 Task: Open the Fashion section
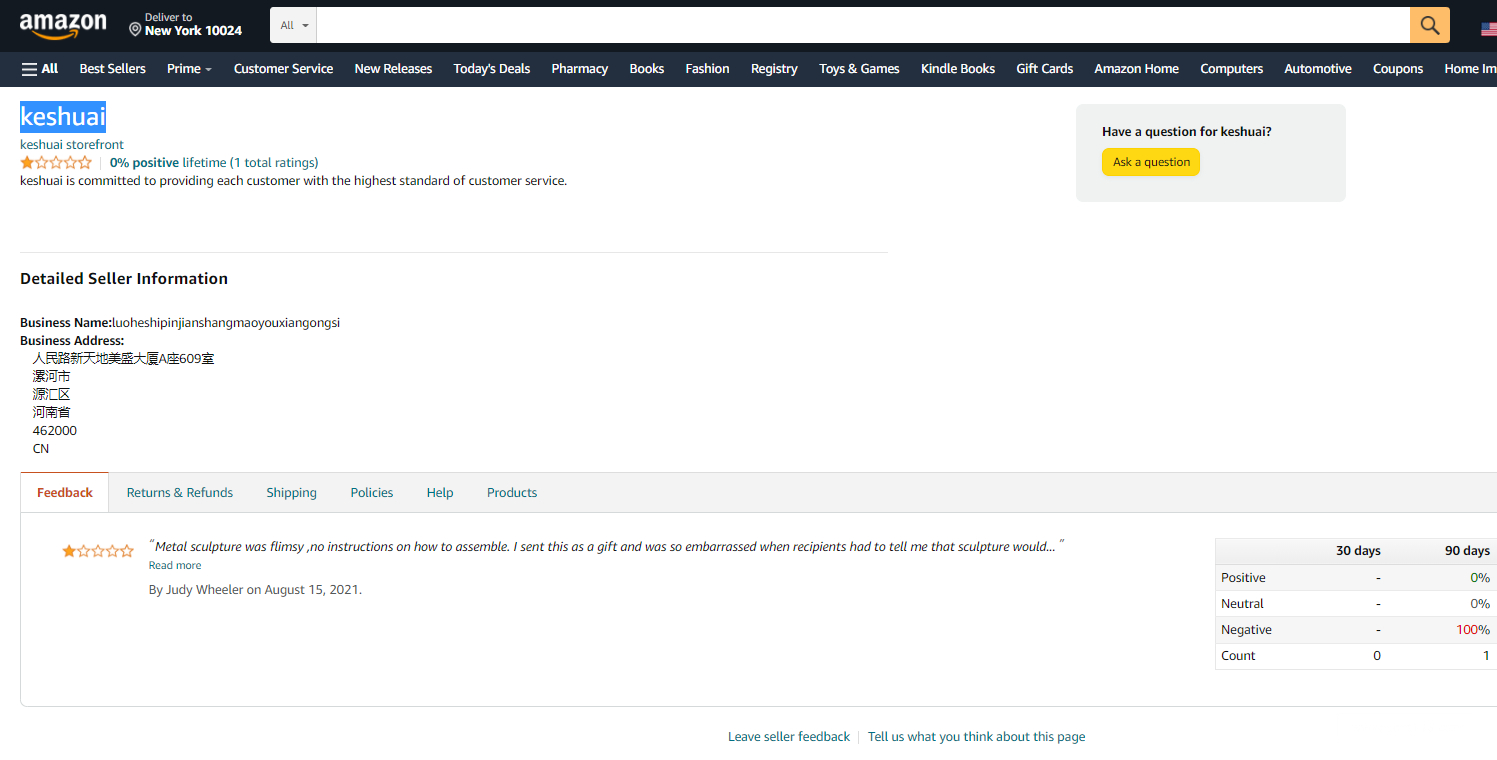point(707,69)
